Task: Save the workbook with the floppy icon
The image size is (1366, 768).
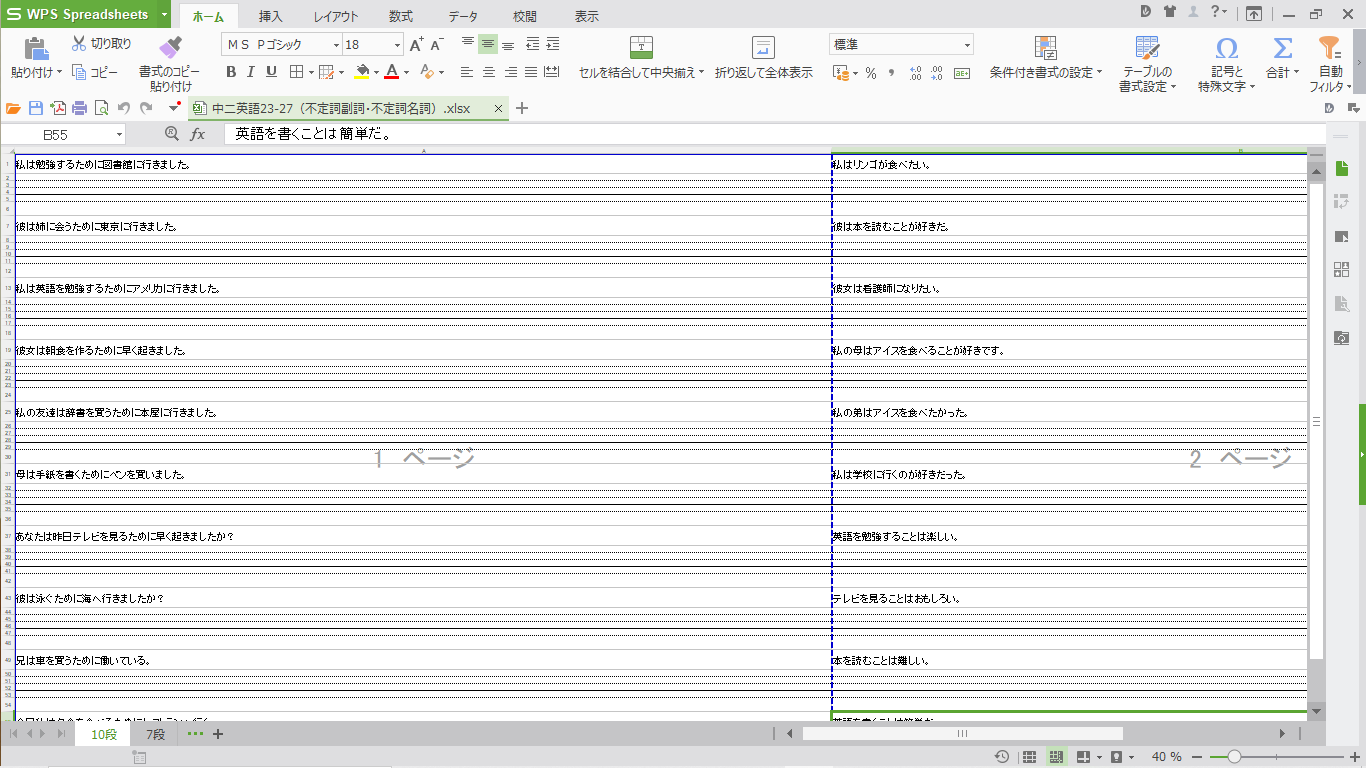Action: pos(36,108)
